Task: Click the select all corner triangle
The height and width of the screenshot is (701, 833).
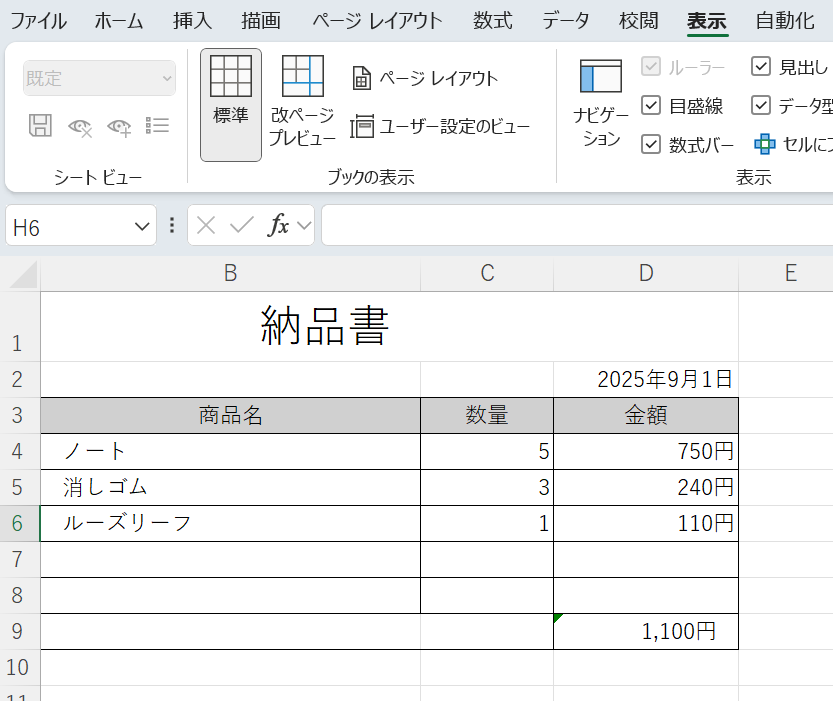Action: tap(23, 274)
